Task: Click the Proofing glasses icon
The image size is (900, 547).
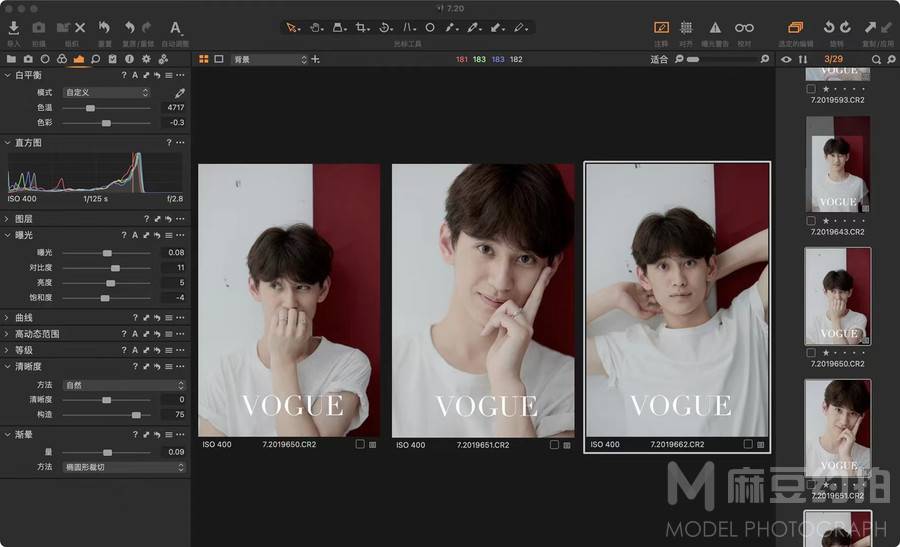Action: point(744,28)
